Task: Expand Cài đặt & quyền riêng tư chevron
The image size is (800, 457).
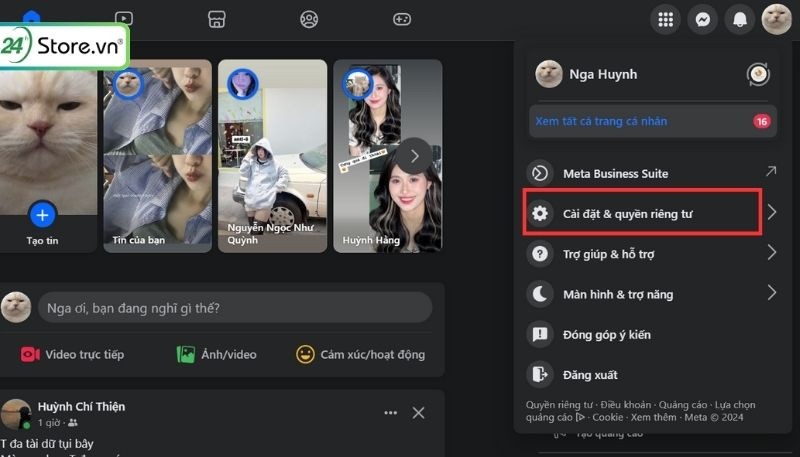Action: [771, 213]
